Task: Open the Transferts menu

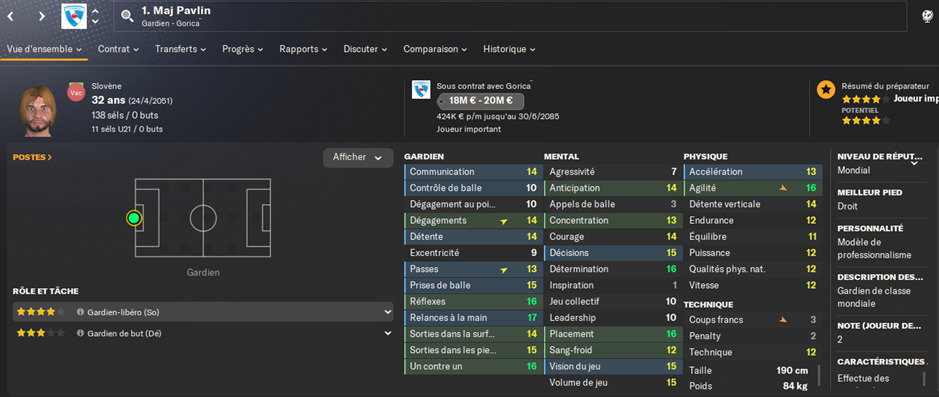Action: pyautogui.click(x=180, y=49)
